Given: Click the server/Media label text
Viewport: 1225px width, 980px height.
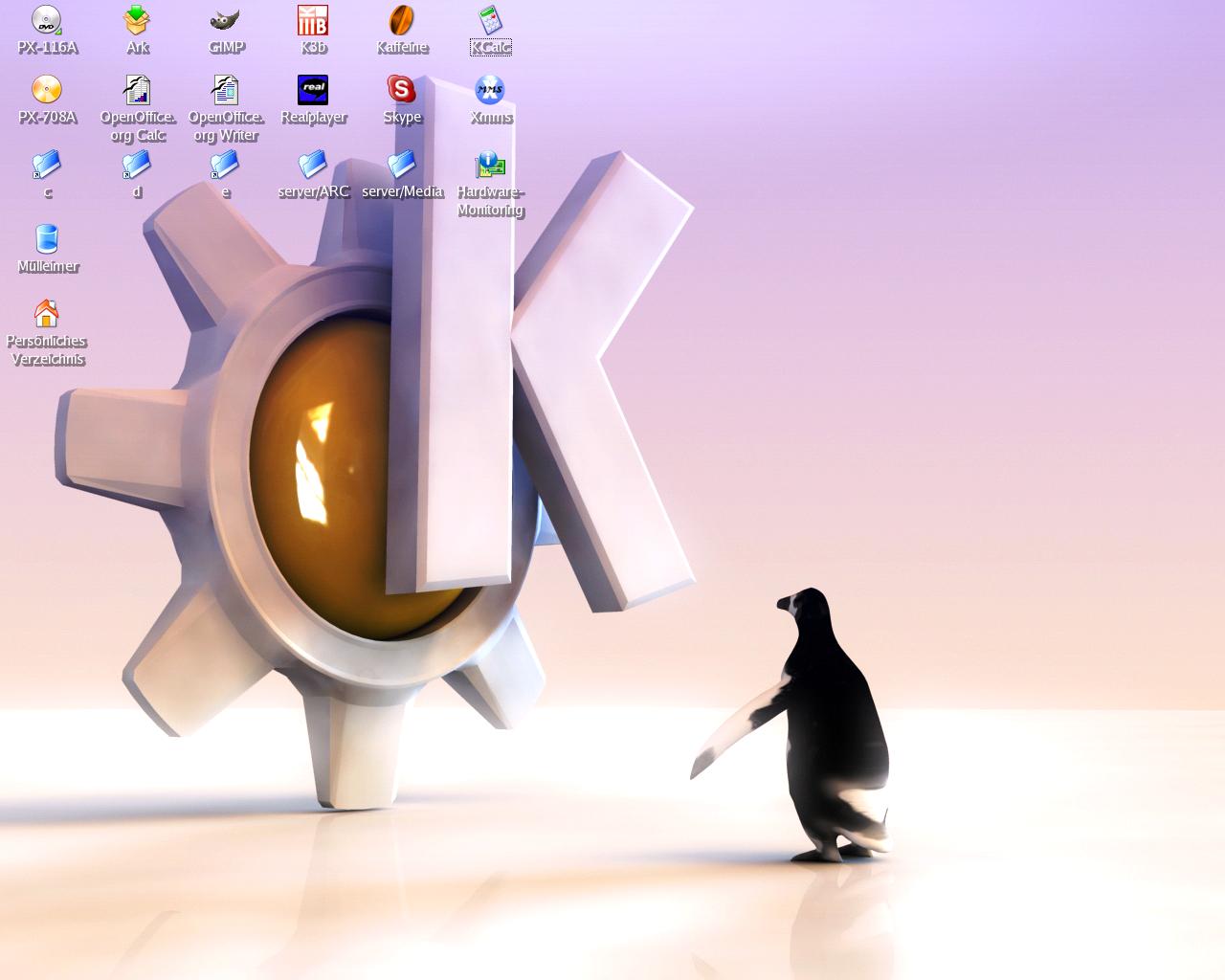Looking at the screenshot, I should 403,191.
